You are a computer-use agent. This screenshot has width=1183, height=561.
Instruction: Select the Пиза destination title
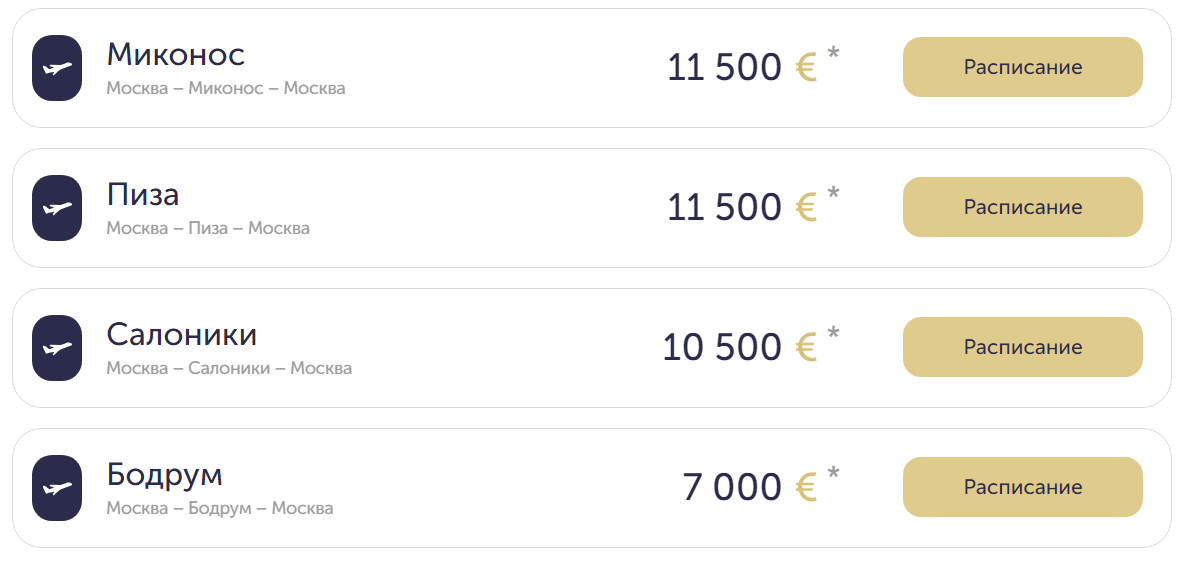pos(143,194)
